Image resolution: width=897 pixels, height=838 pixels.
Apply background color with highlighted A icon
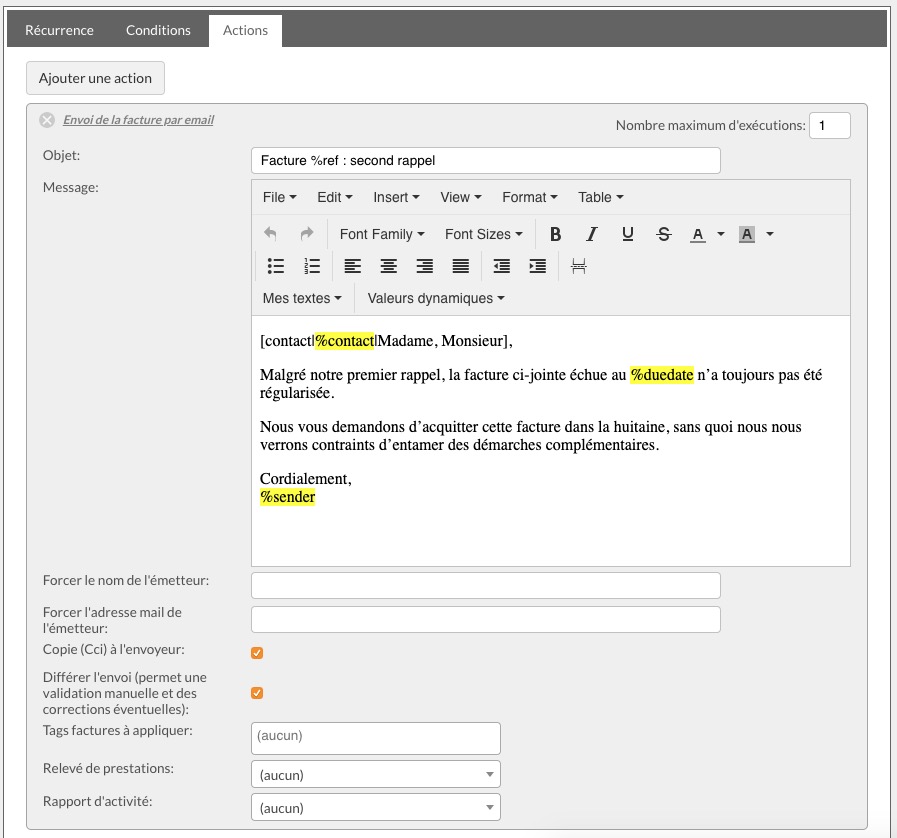[x=747, y=234]
